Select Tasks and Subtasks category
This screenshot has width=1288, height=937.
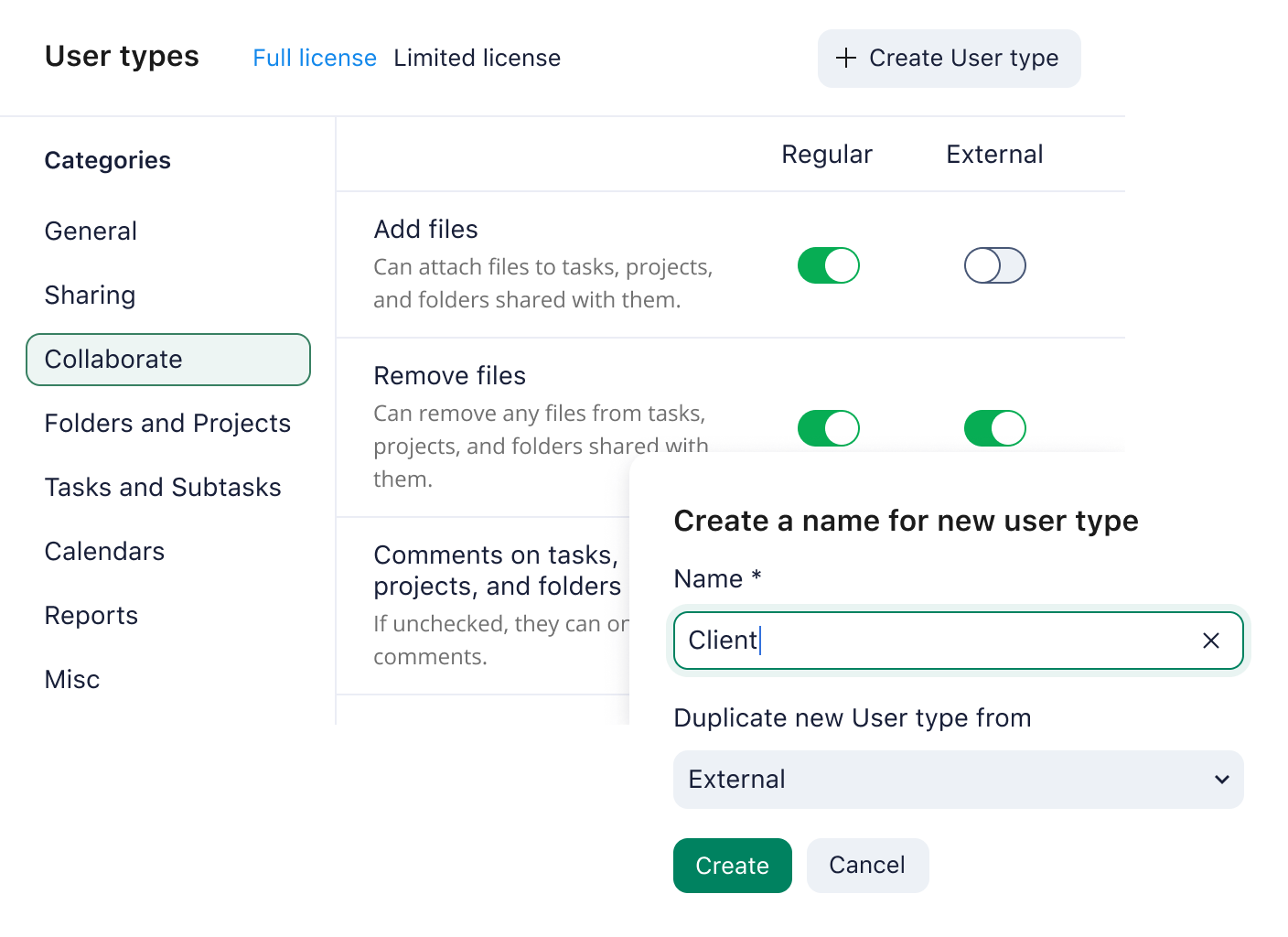pyautogui.click(x=163, y=487)
